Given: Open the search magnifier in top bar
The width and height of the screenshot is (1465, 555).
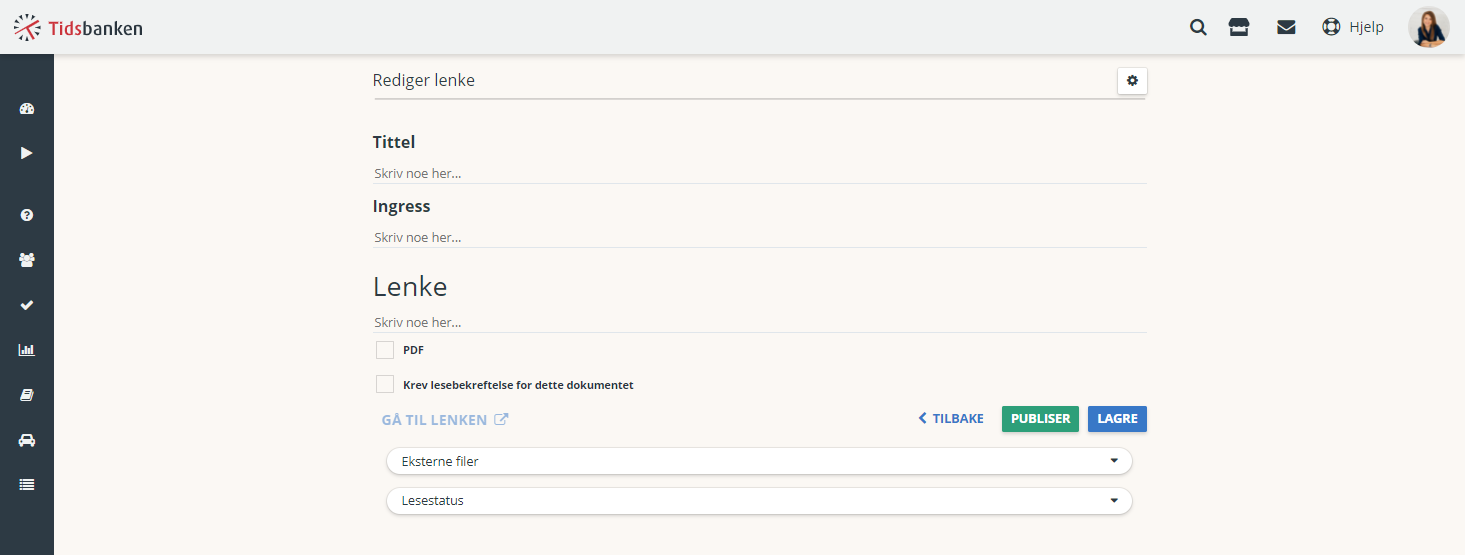Looking at the screenshot, I should pos(1198,27).
